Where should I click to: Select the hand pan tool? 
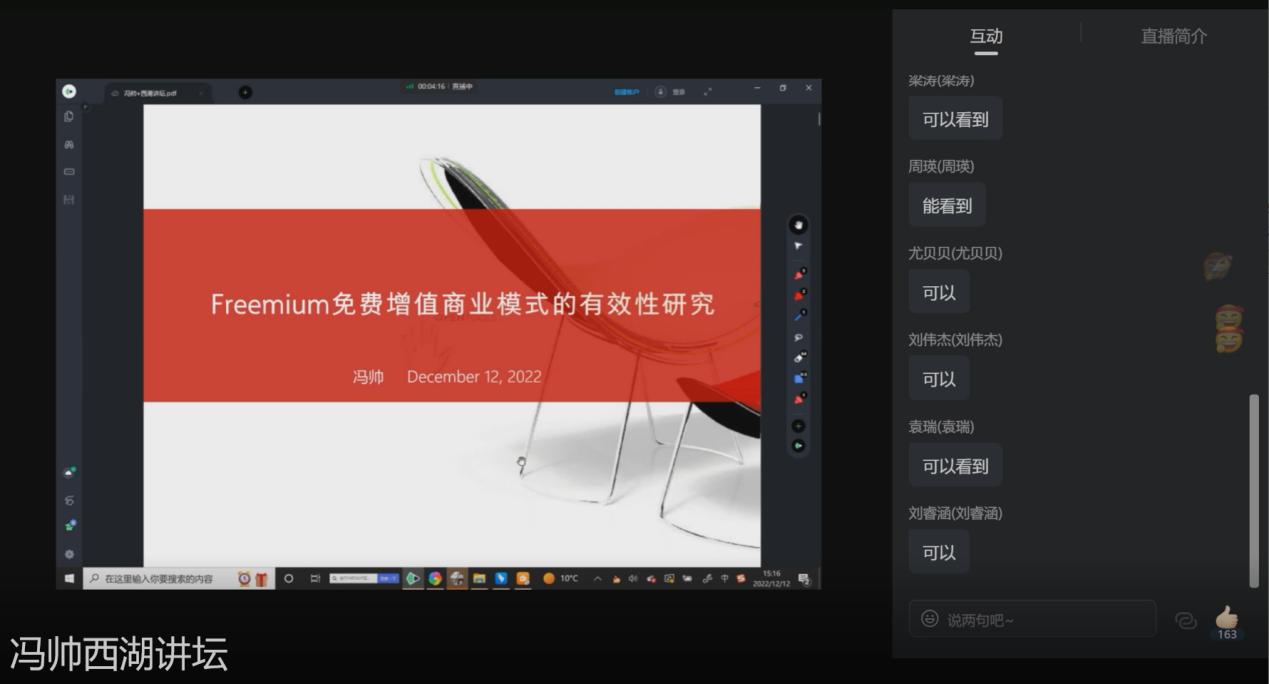coord(798,225)
